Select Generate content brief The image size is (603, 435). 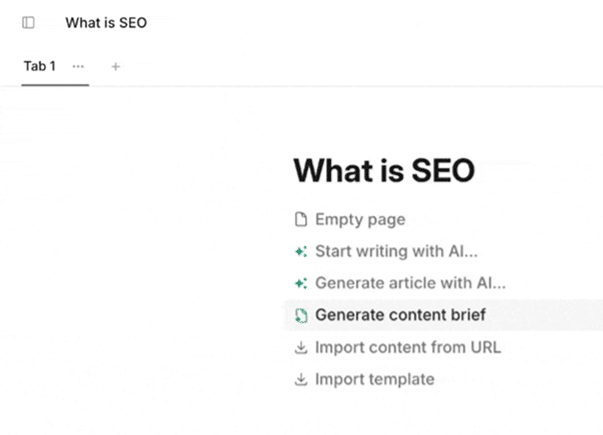pyautogui.click(x=400, y=315)
